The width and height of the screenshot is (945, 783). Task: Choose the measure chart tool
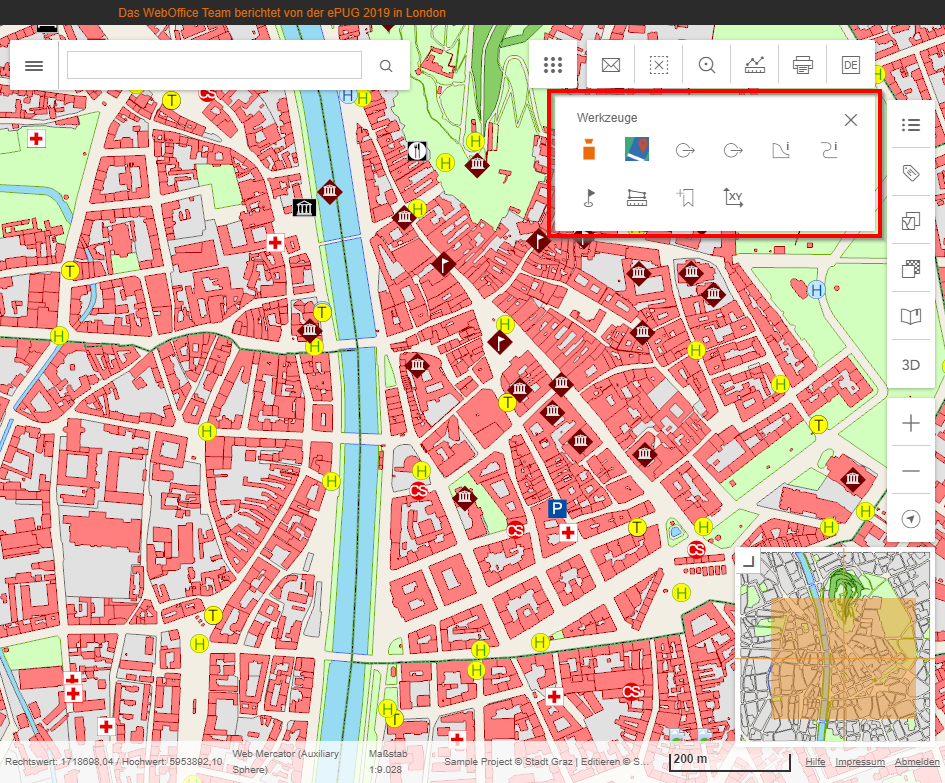[x=755, y=66]
